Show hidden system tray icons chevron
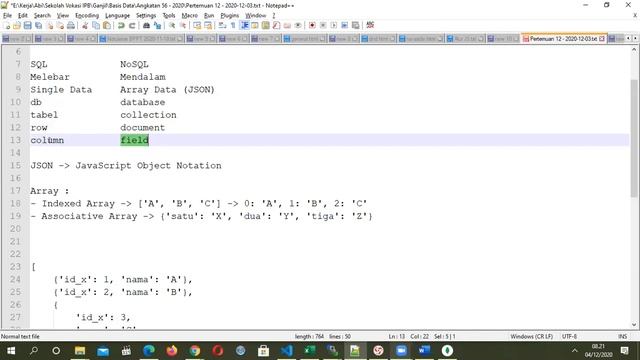Viewport: 640px width, 360px height. [575, 351]
